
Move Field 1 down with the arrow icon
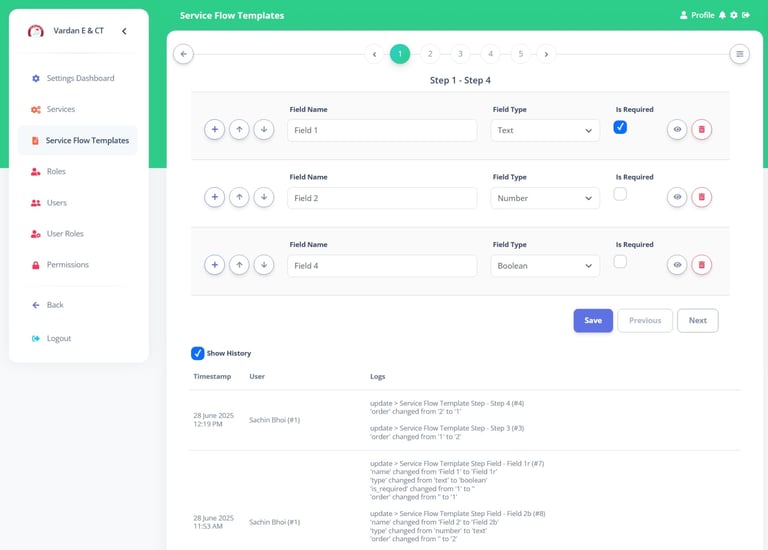tap(263, 130)
